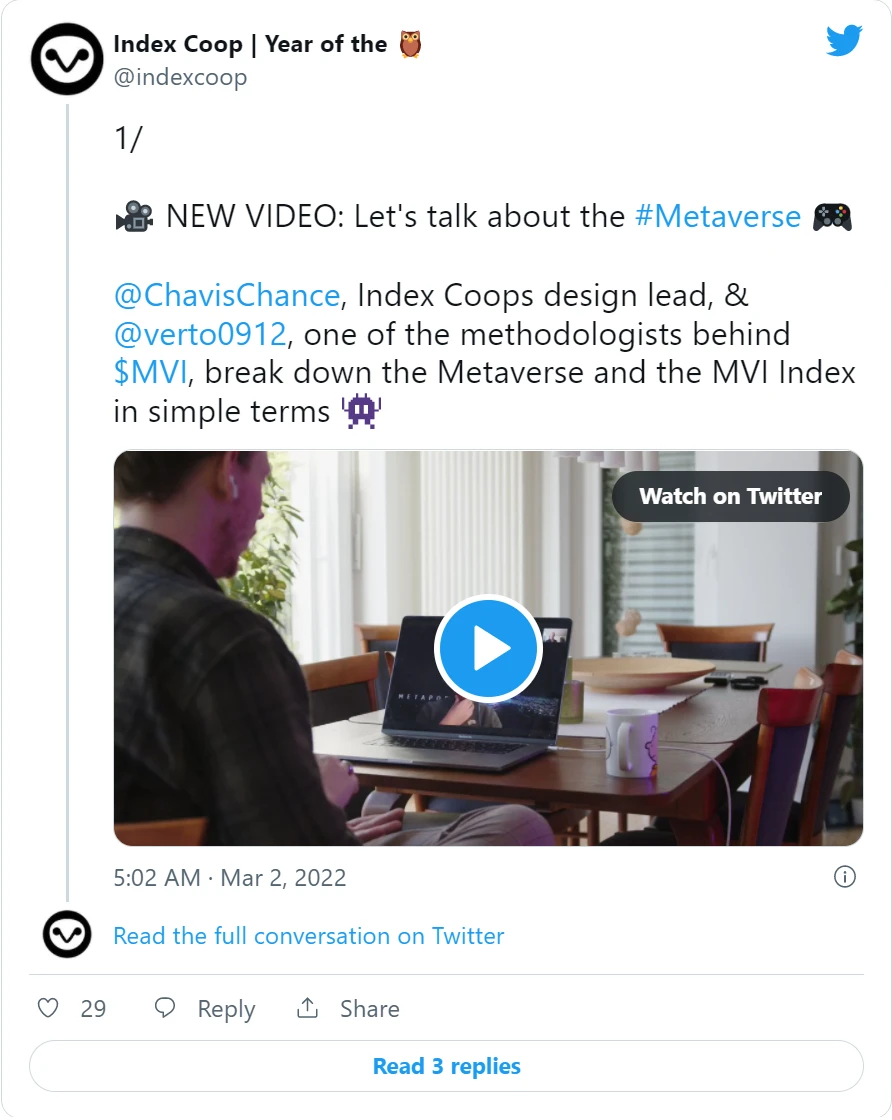The height and width of the screenshot is (1120, 892).
Task: Open the tweet info icon
Action: 845,876
